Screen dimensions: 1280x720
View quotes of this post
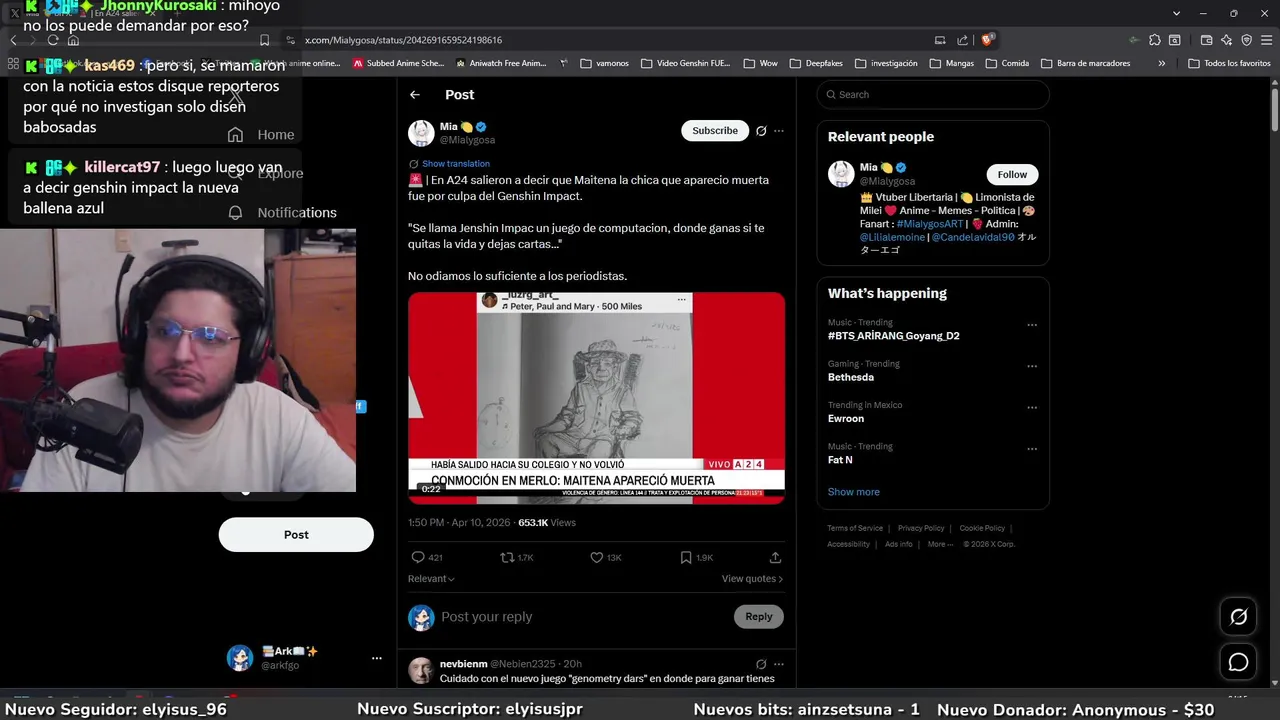pyautogui.click(x=752, y=579)
